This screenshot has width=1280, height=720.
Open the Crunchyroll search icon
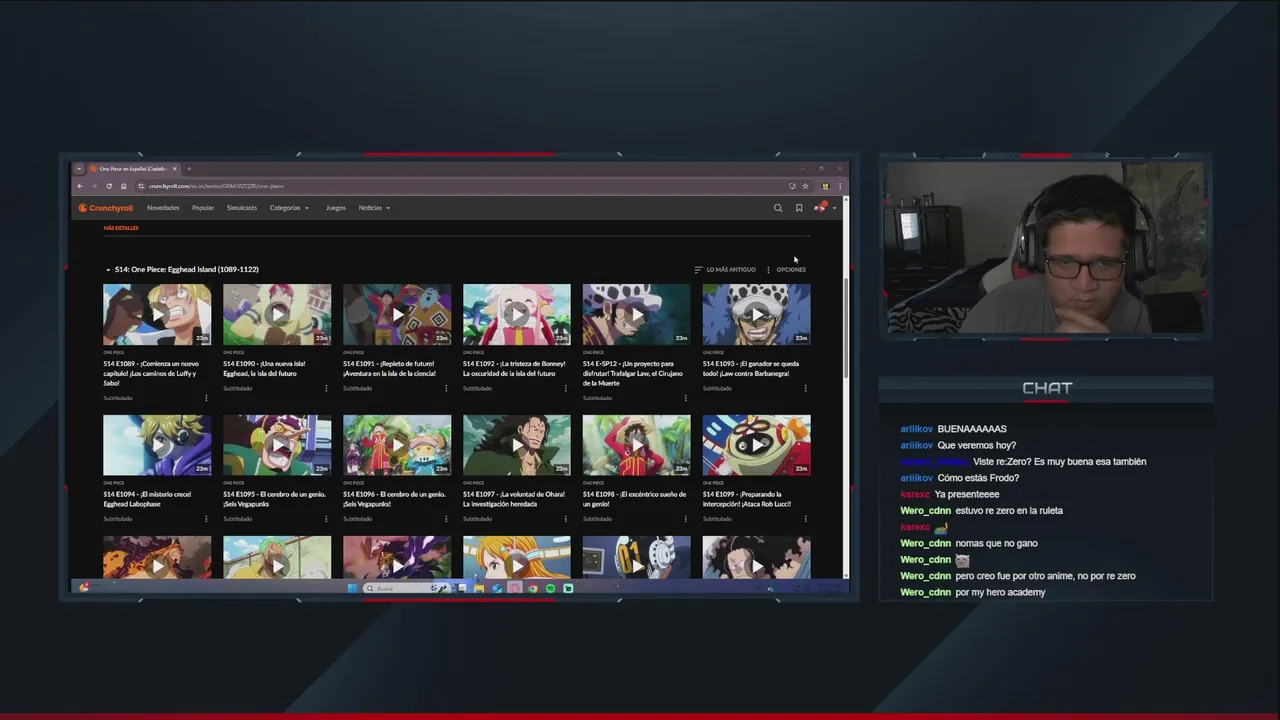tap(778, 208)
